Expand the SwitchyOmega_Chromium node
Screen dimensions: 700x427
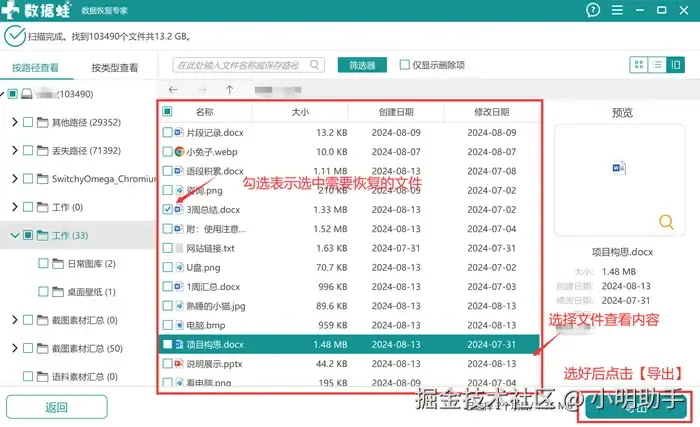pyautogui.click(x=14, y=179)
